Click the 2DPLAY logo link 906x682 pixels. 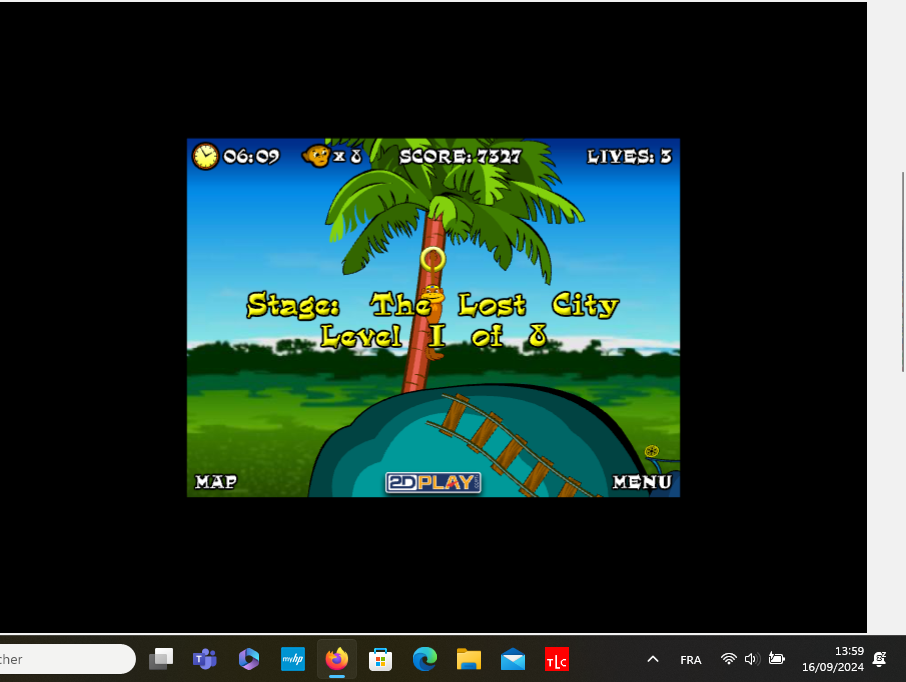point(433,482)
